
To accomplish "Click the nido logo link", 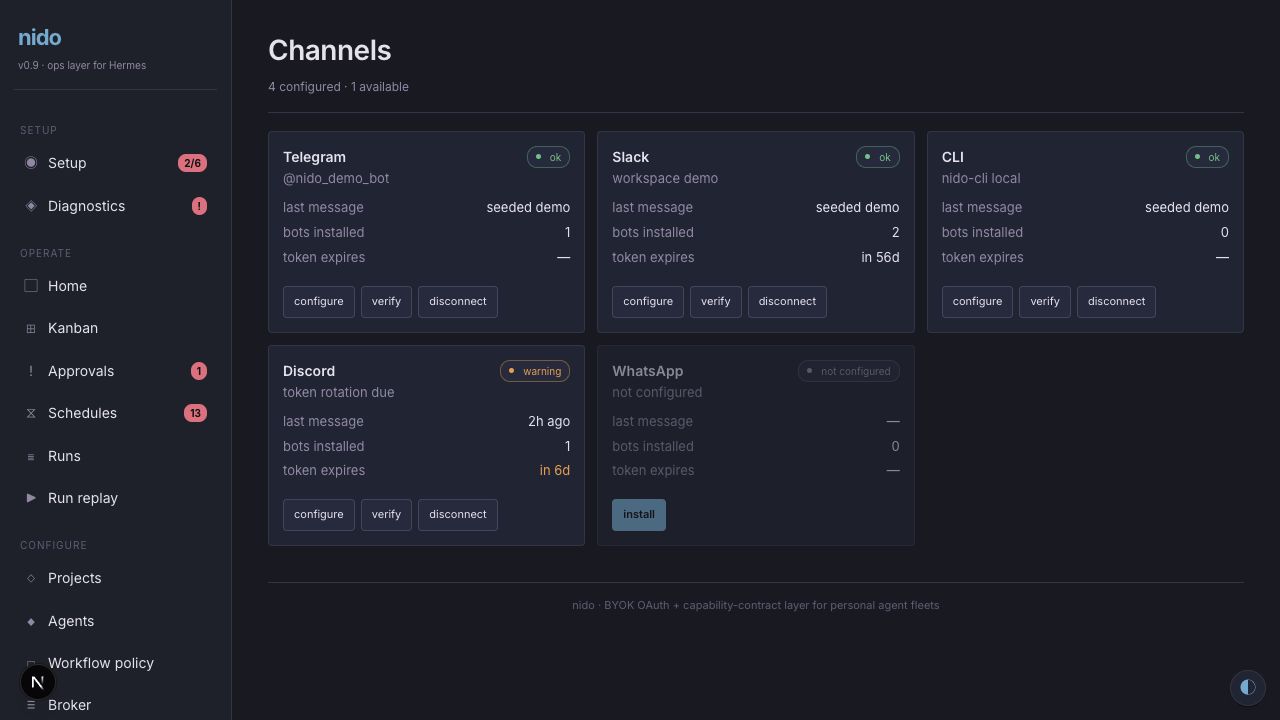I will pyautogui.click(x=40, y=38).
